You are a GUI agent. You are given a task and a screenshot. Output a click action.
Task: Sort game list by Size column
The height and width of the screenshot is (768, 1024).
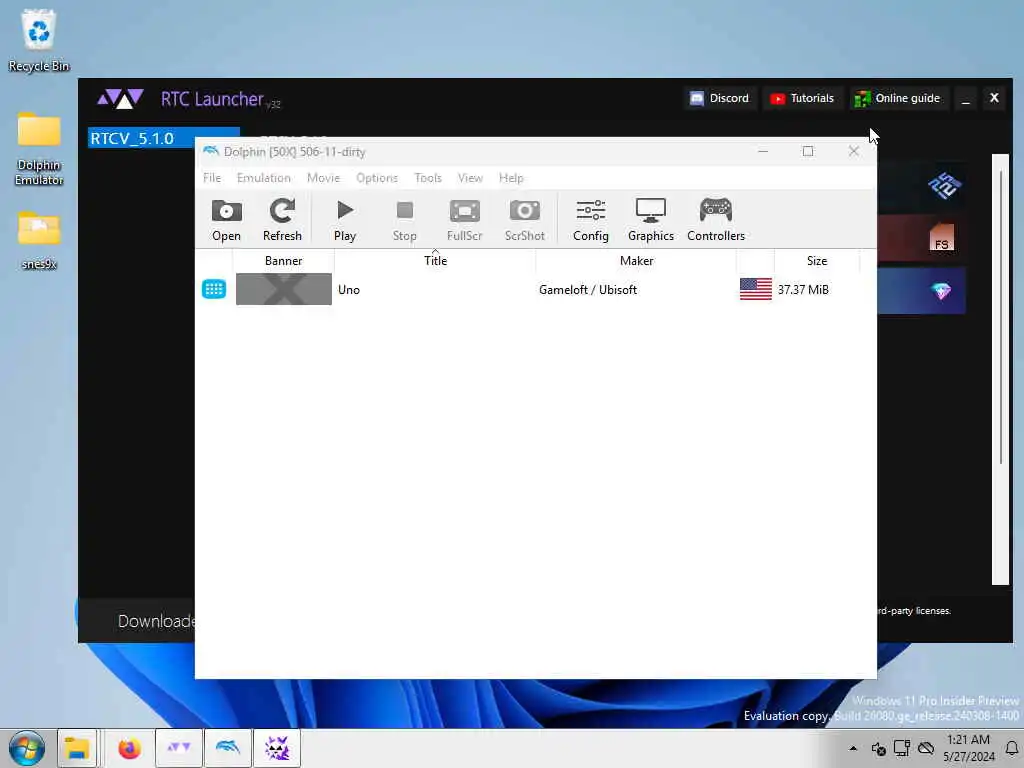pyautogui.click(x=816, y=261)
